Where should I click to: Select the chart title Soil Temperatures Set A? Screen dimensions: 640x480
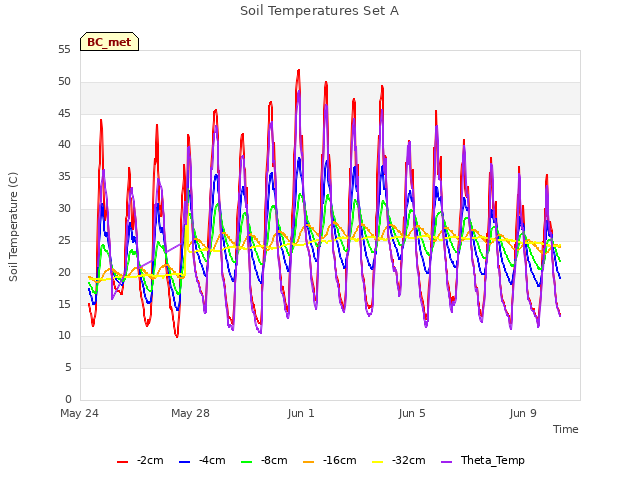point(320,11)
